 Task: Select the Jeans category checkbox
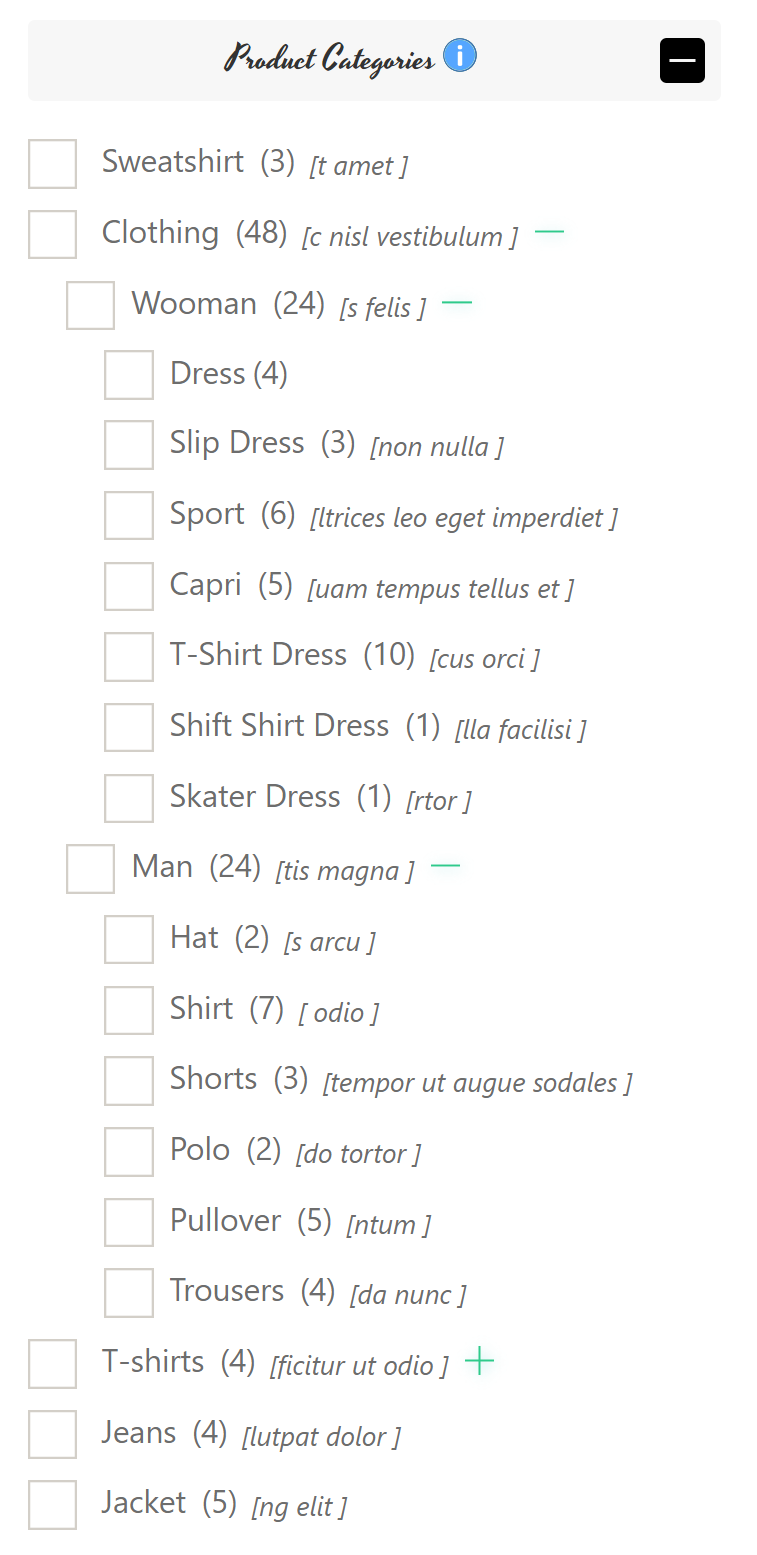[53, 1435]
